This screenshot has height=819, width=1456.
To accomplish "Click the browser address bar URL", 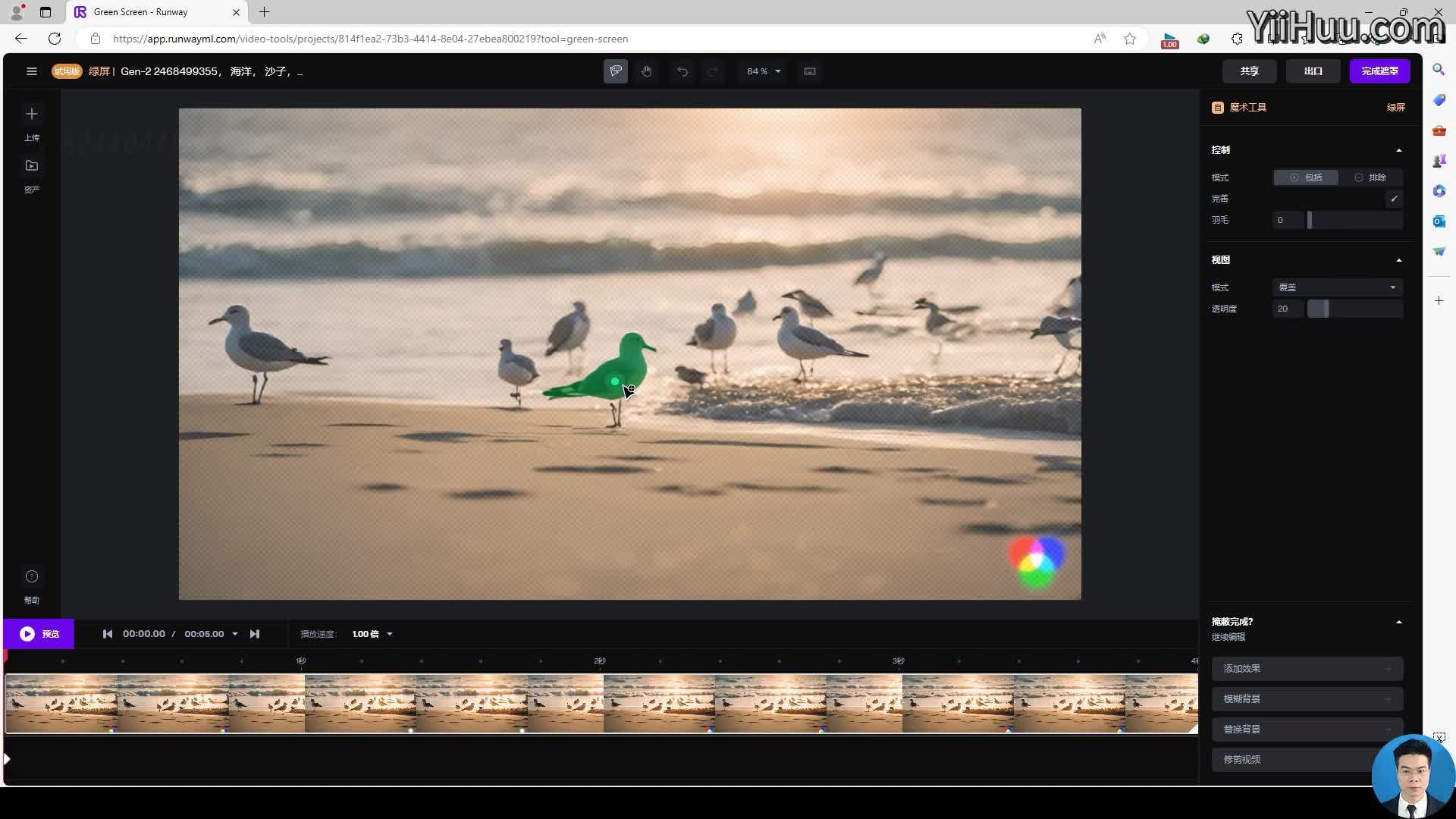I will coord(370,39).
